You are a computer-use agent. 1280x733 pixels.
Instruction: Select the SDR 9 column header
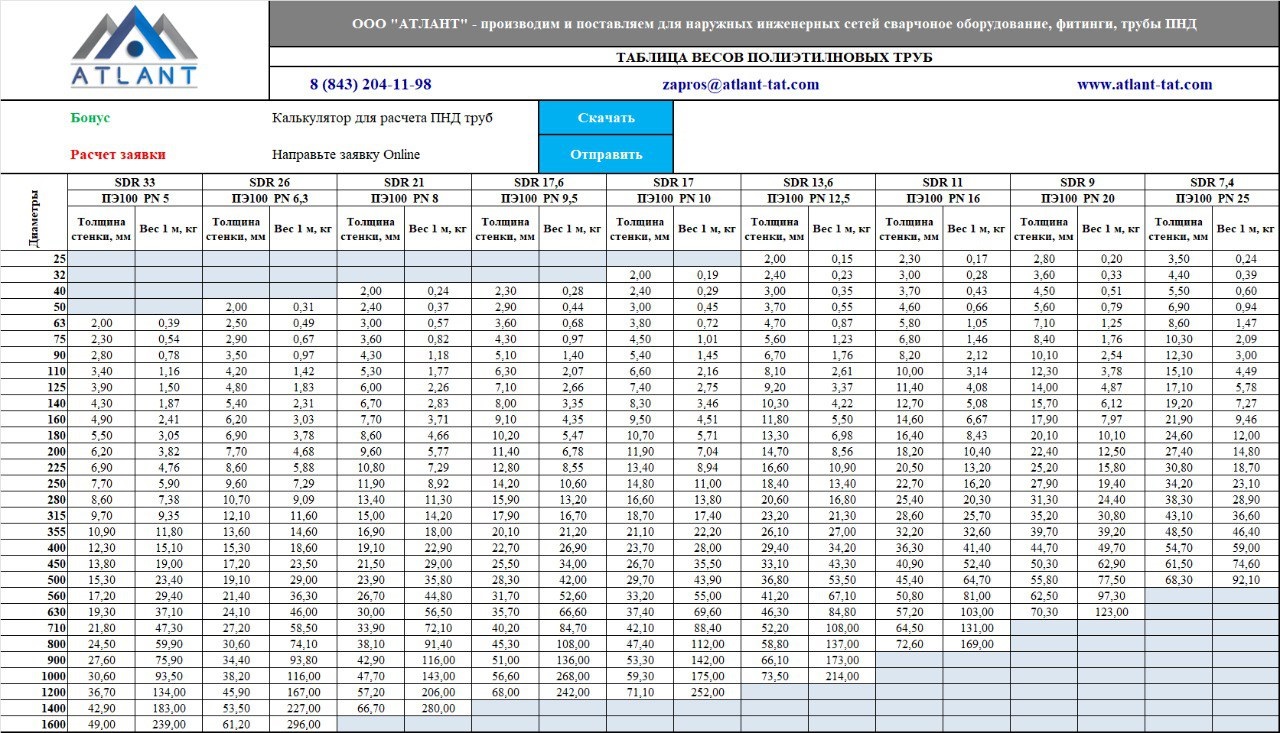coord(1077,182)
